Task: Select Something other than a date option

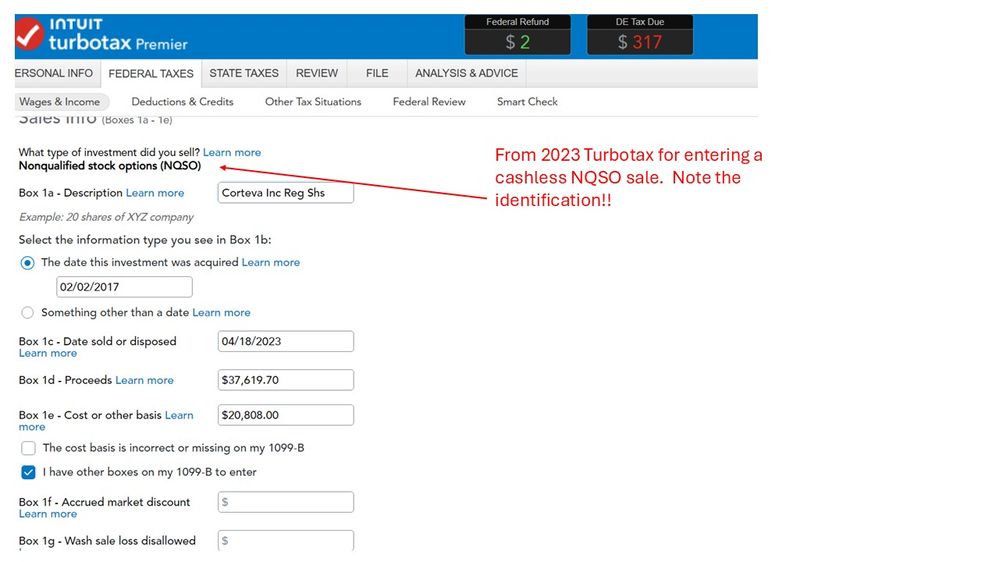Action: [27, 312]
